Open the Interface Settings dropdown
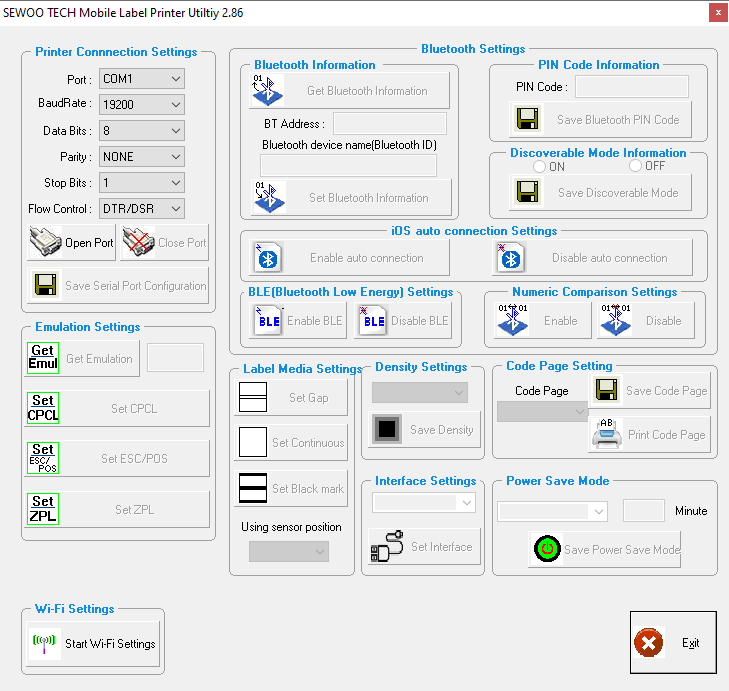Viewport: 729px width, 691px height. (x=424, y=502)
